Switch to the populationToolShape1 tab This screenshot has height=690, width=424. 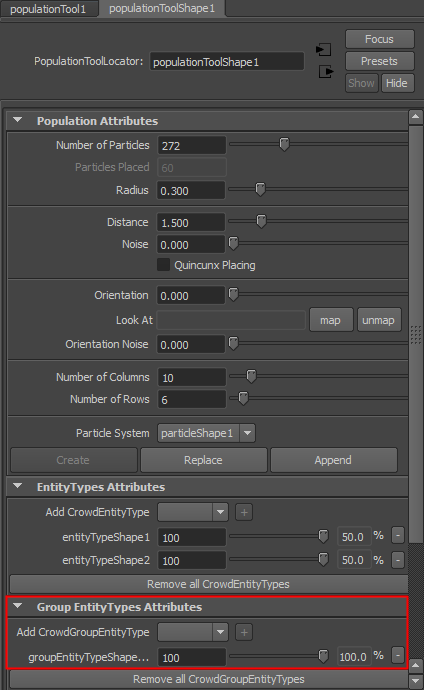[162, 8]
